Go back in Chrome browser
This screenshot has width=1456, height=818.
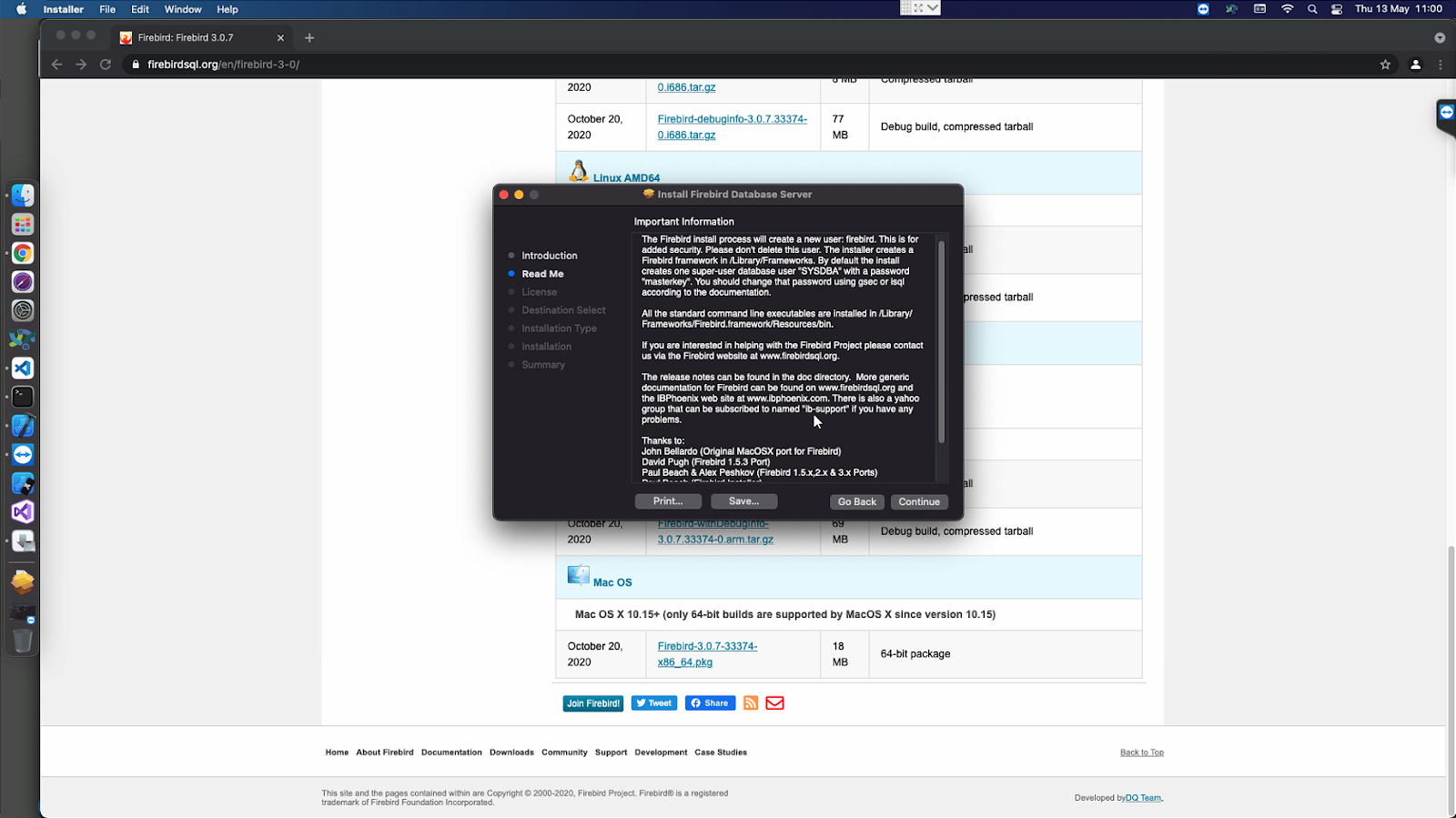56,65
